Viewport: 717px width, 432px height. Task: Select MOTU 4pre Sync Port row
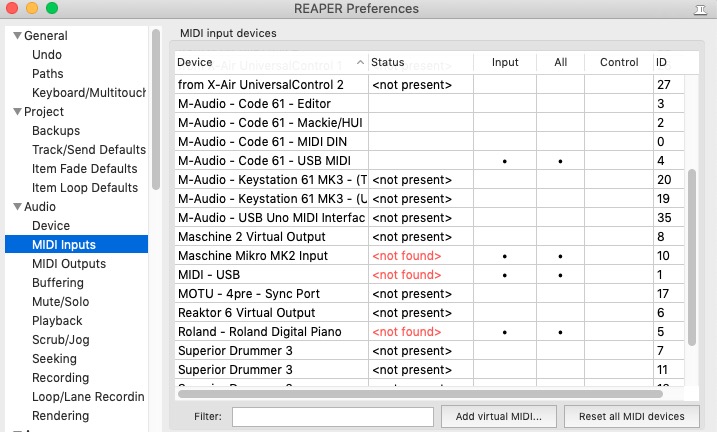click(x=429, y=294)
